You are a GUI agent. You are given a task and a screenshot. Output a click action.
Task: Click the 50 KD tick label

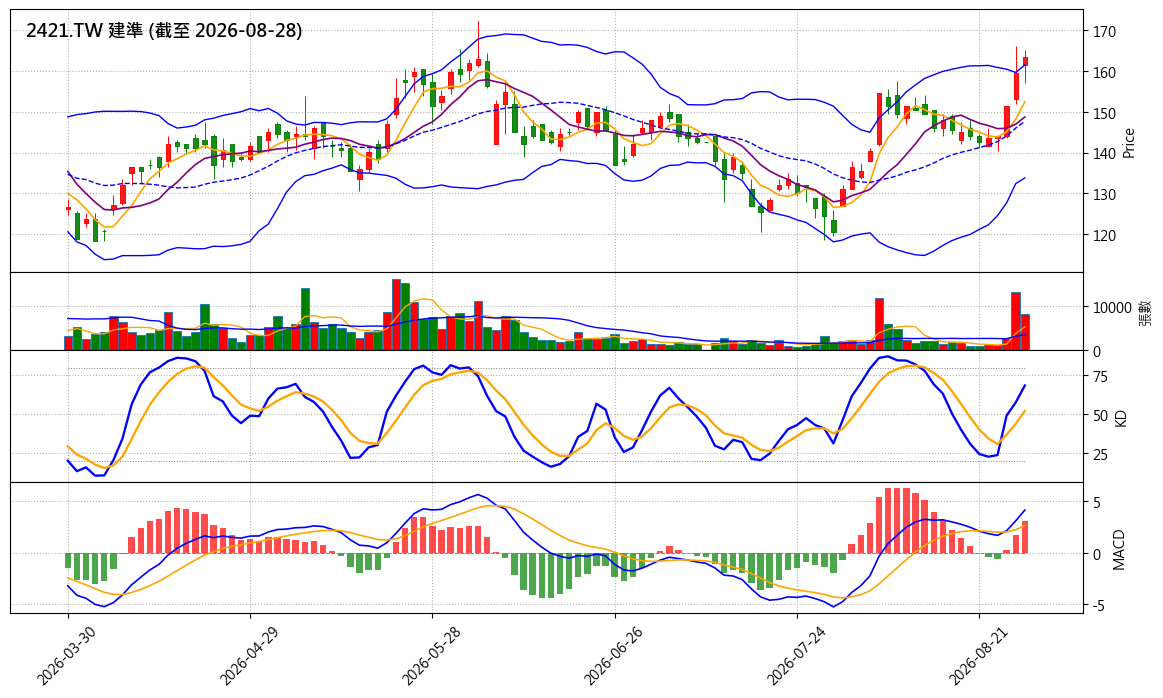1100,415
